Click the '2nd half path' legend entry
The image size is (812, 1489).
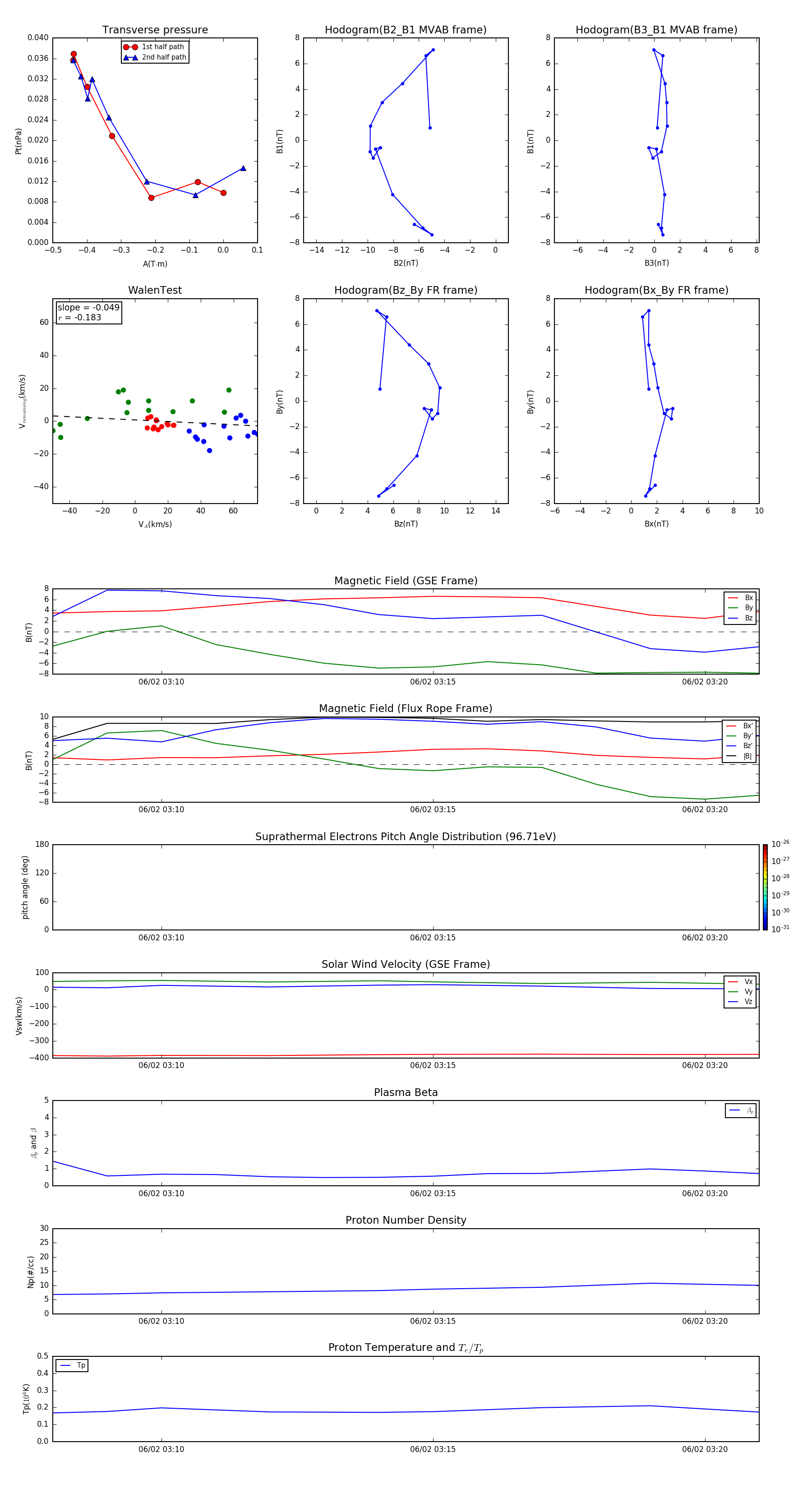pos(155,57)
